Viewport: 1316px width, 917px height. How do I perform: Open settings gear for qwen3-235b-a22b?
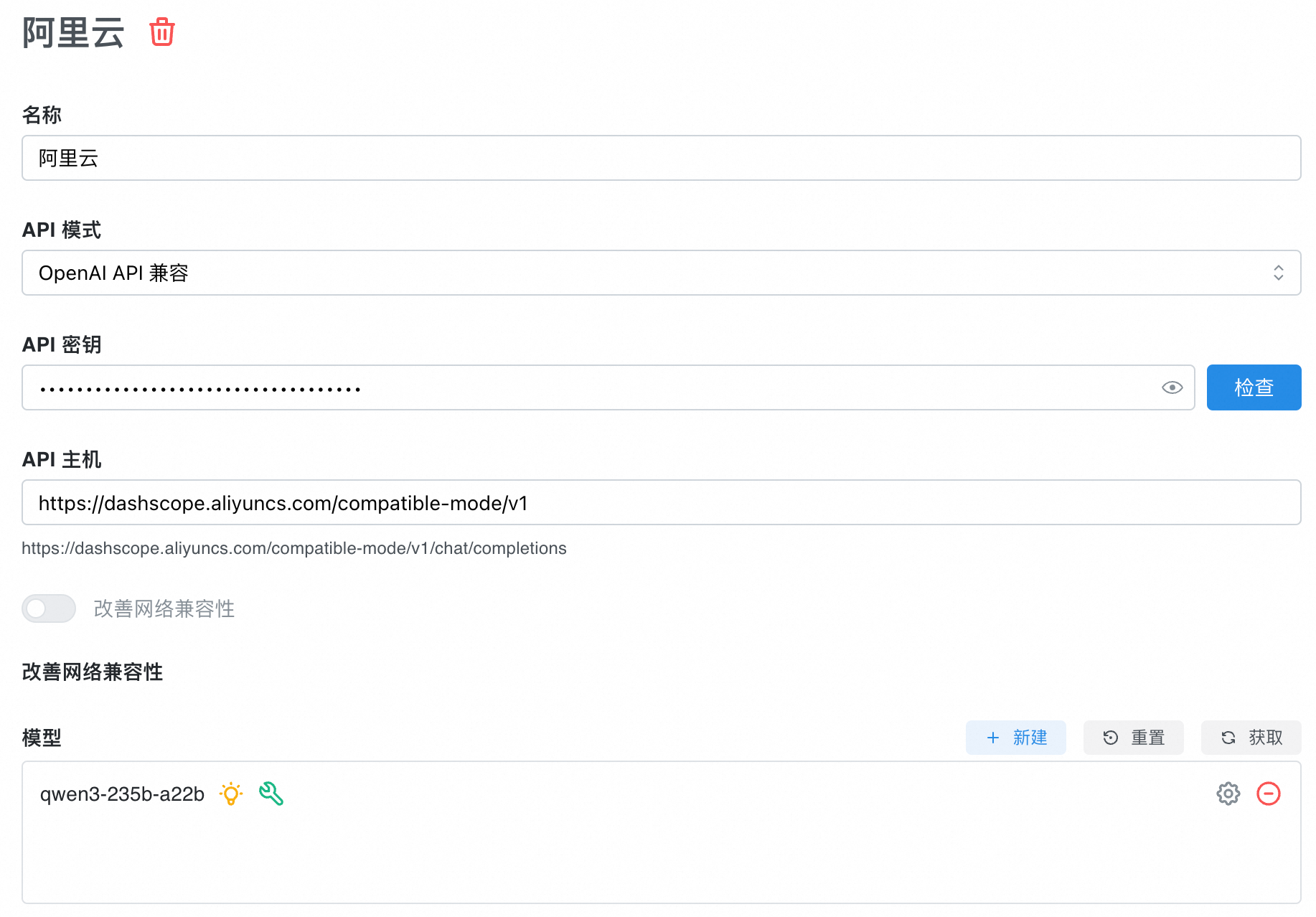(x=1228, y=794)
